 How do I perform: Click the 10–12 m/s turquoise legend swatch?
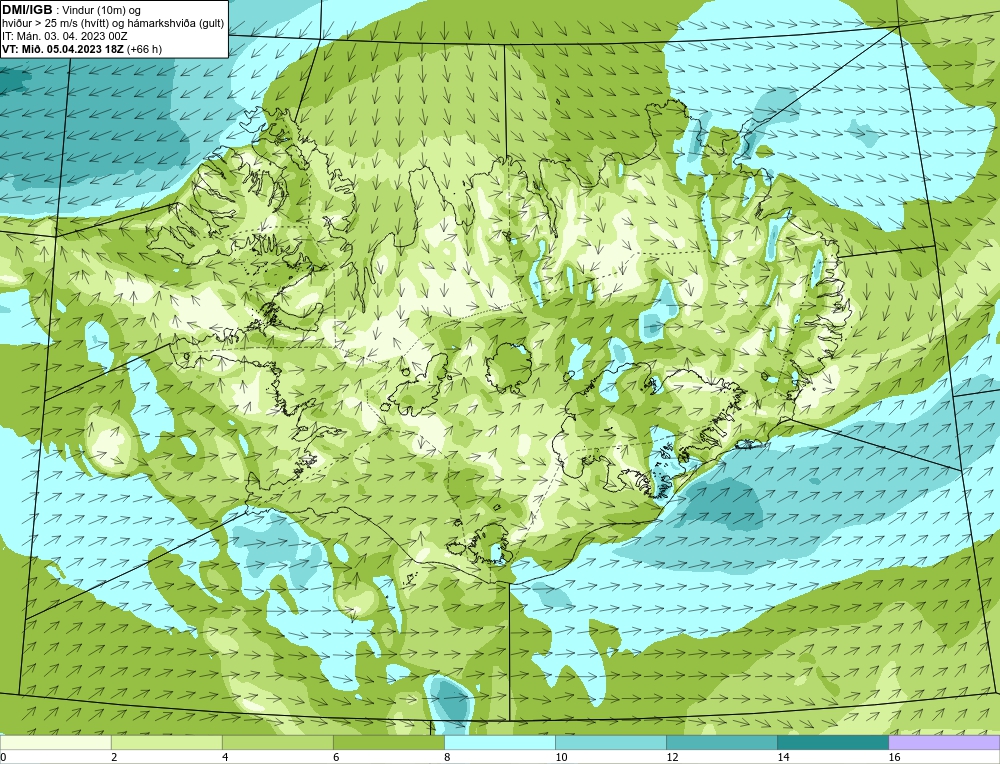[x=611, y=742]
